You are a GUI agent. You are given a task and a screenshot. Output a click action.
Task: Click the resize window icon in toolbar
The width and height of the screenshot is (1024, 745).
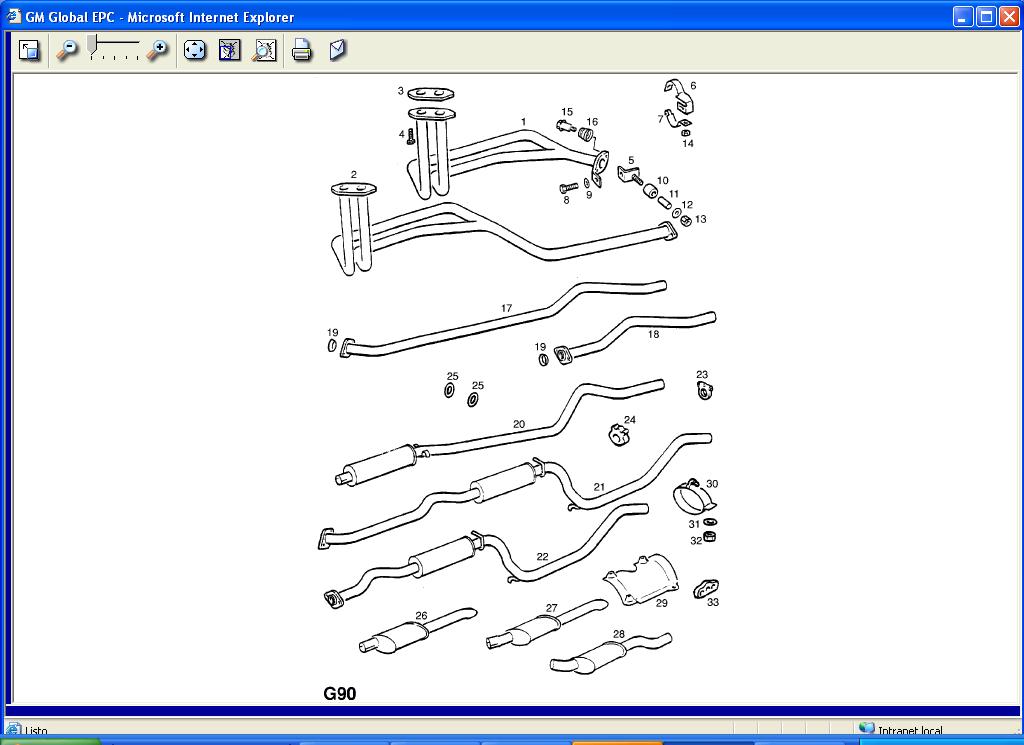pyautogui.click(x=29, y=50)
